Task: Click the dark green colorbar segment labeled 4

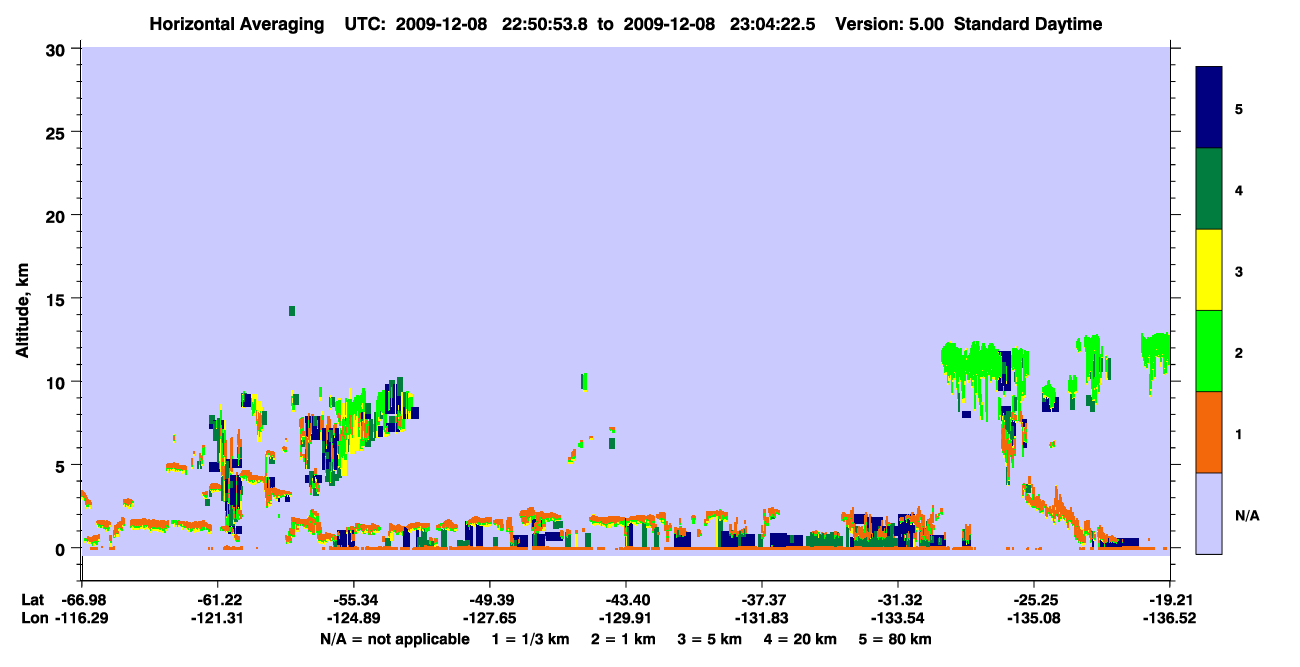Action: (1209, 189)
